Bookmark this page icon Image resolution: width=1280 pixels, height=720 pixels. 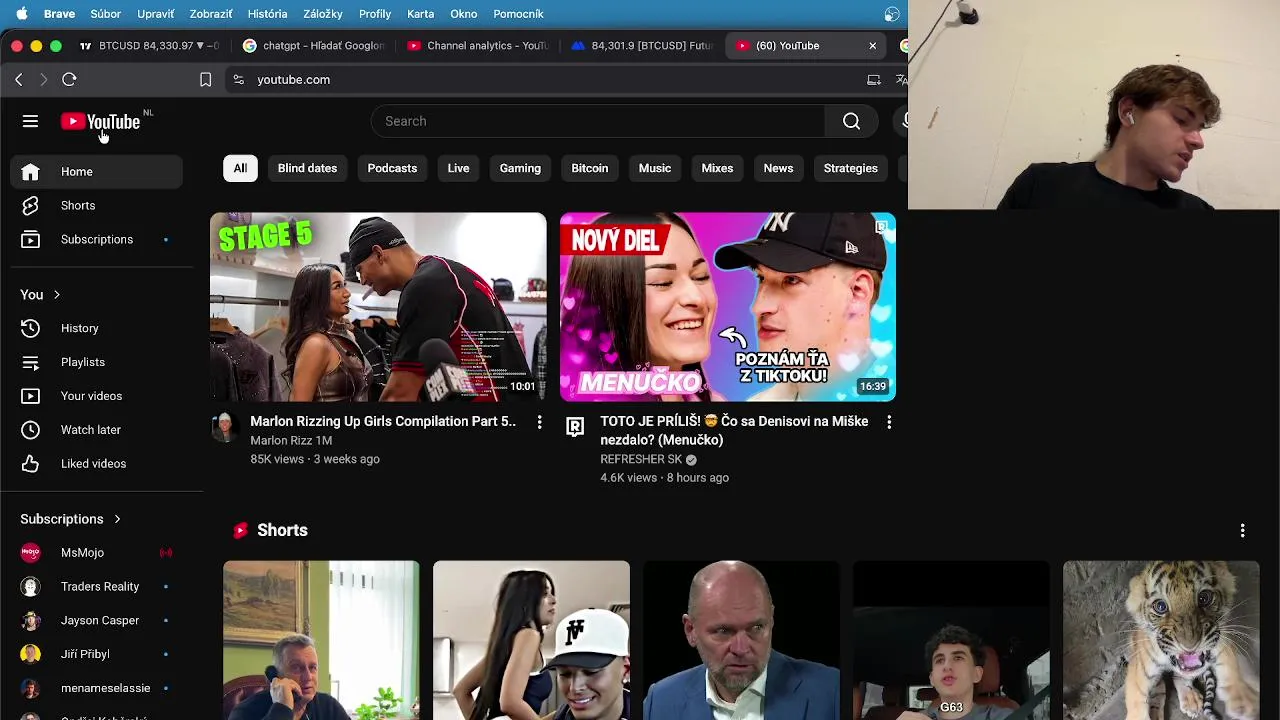pos(205,79)
